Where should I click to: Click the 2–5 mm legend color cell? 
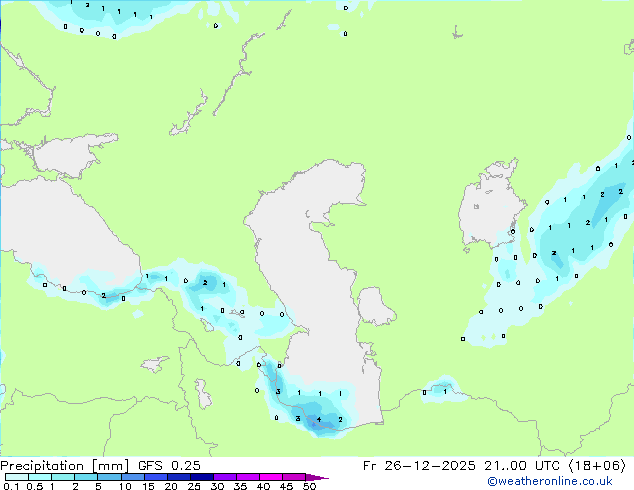pyautogui.click(x=86, y=477)
